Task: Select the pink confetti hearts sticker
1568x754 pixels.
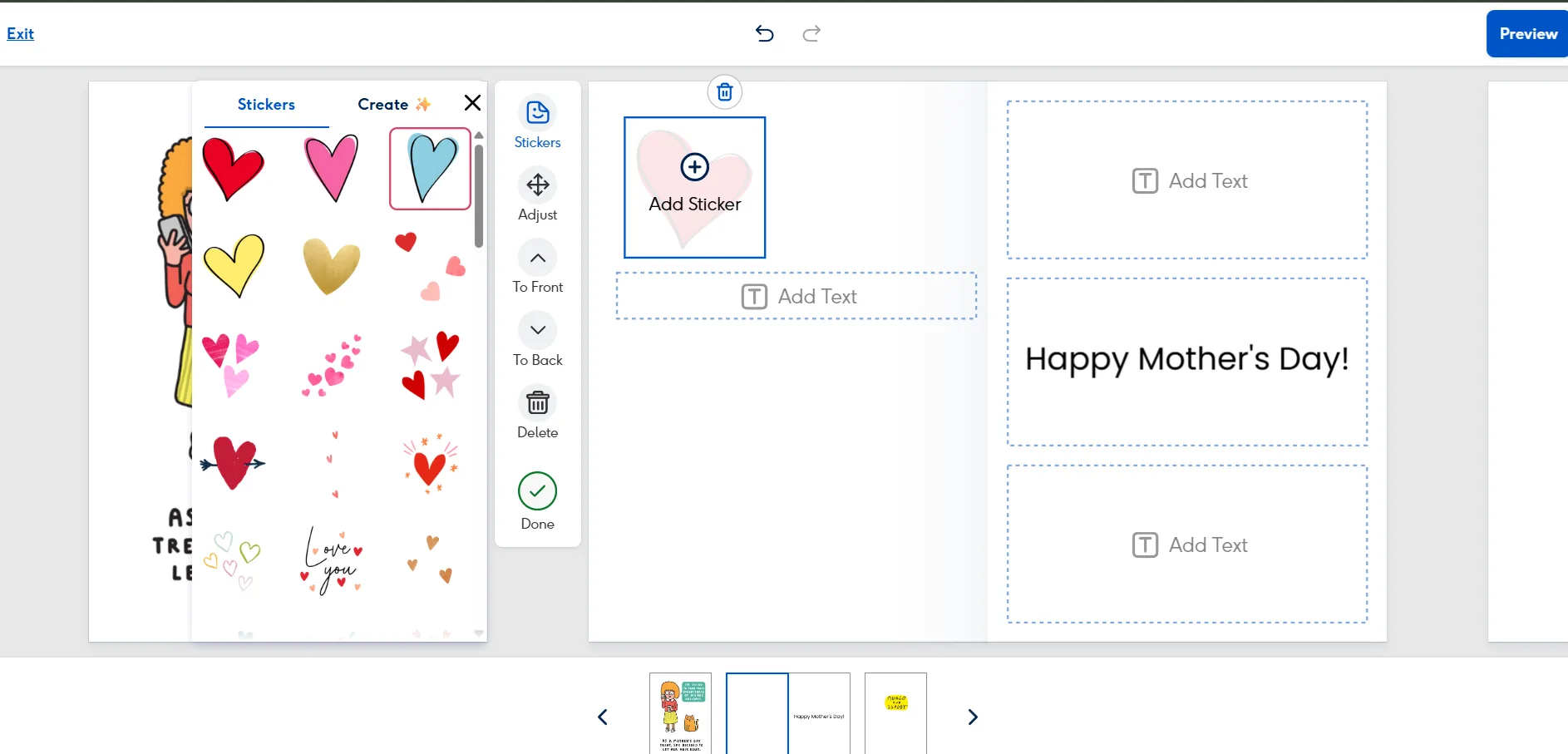Action: coord(332,364)
